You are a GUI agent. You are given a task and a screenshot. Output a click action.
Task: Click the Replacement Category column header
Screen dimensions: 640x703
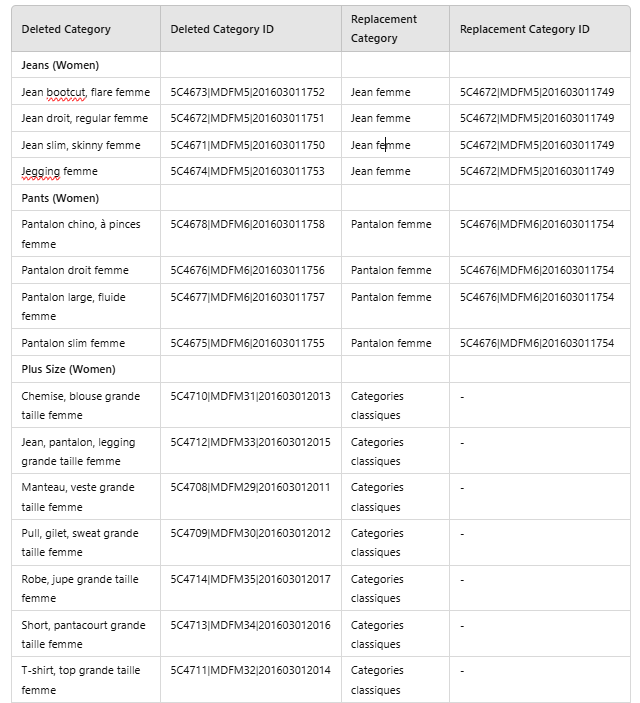point(384,29)
